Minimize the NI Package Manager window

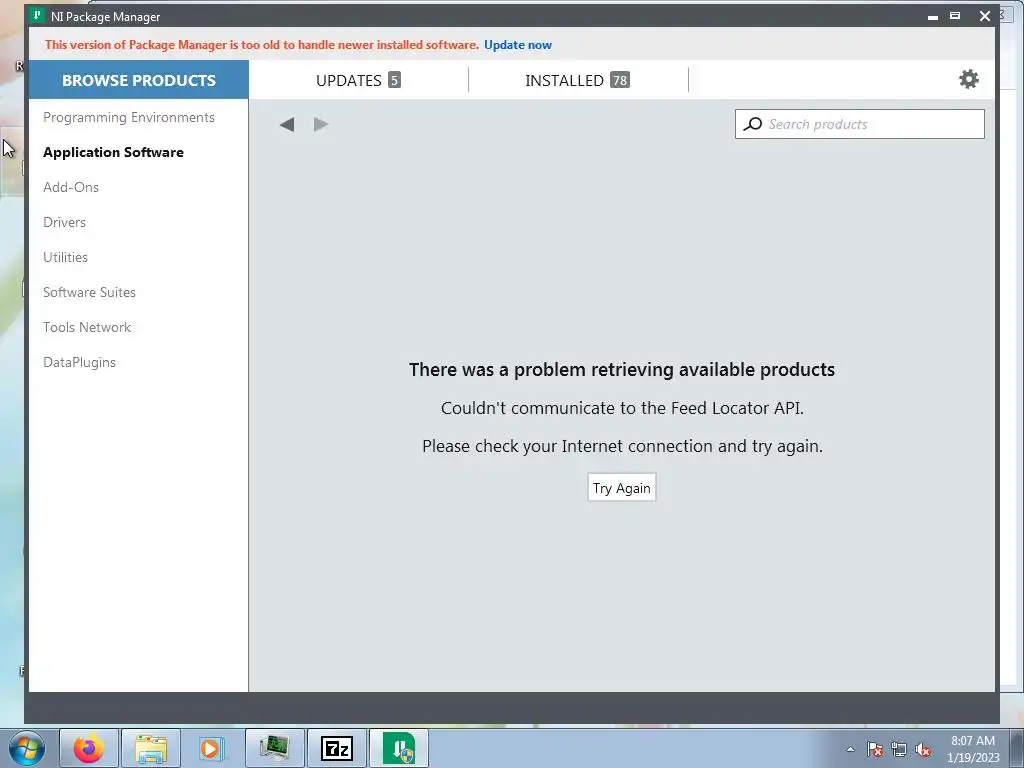[933, 16]
